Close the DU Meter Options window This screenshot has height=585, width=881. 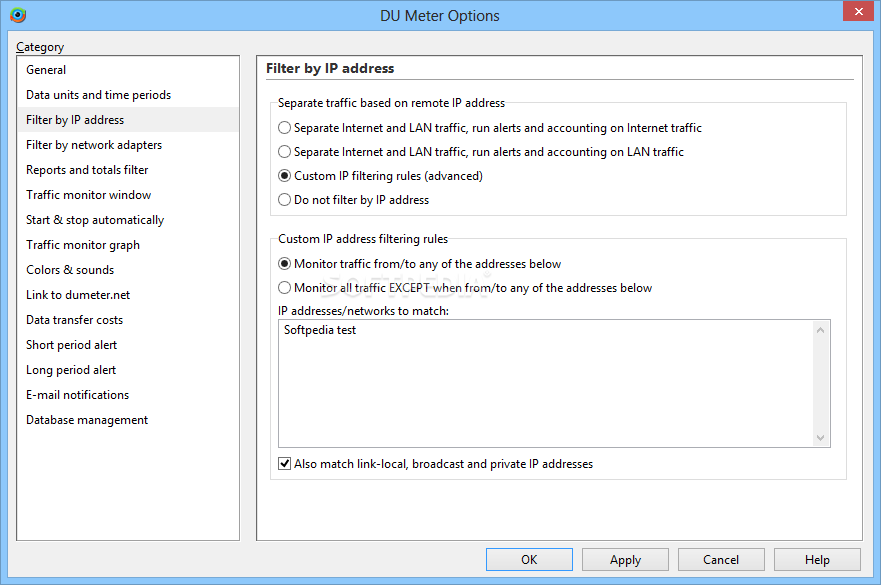pos(859,11)
